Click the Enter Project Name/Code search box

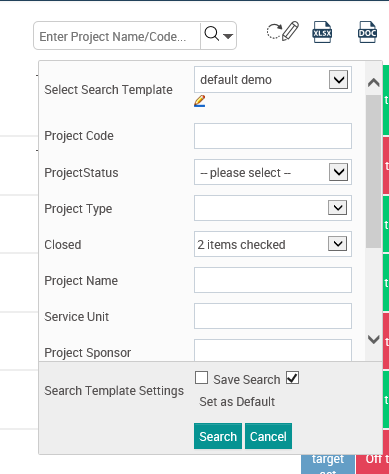pyautogui.click(x=117, y=36)
